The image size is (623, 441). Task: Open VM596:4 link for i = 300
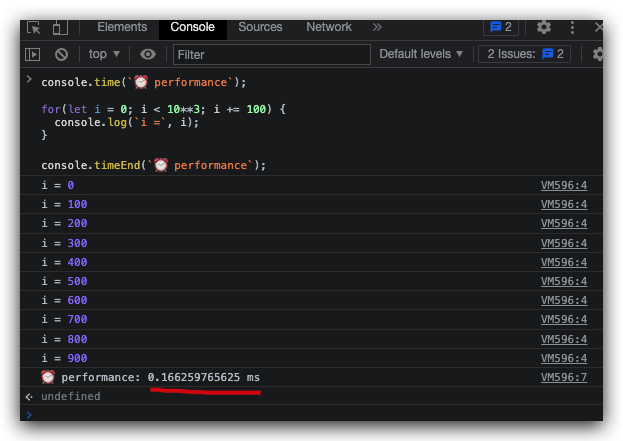pos(564,243)
